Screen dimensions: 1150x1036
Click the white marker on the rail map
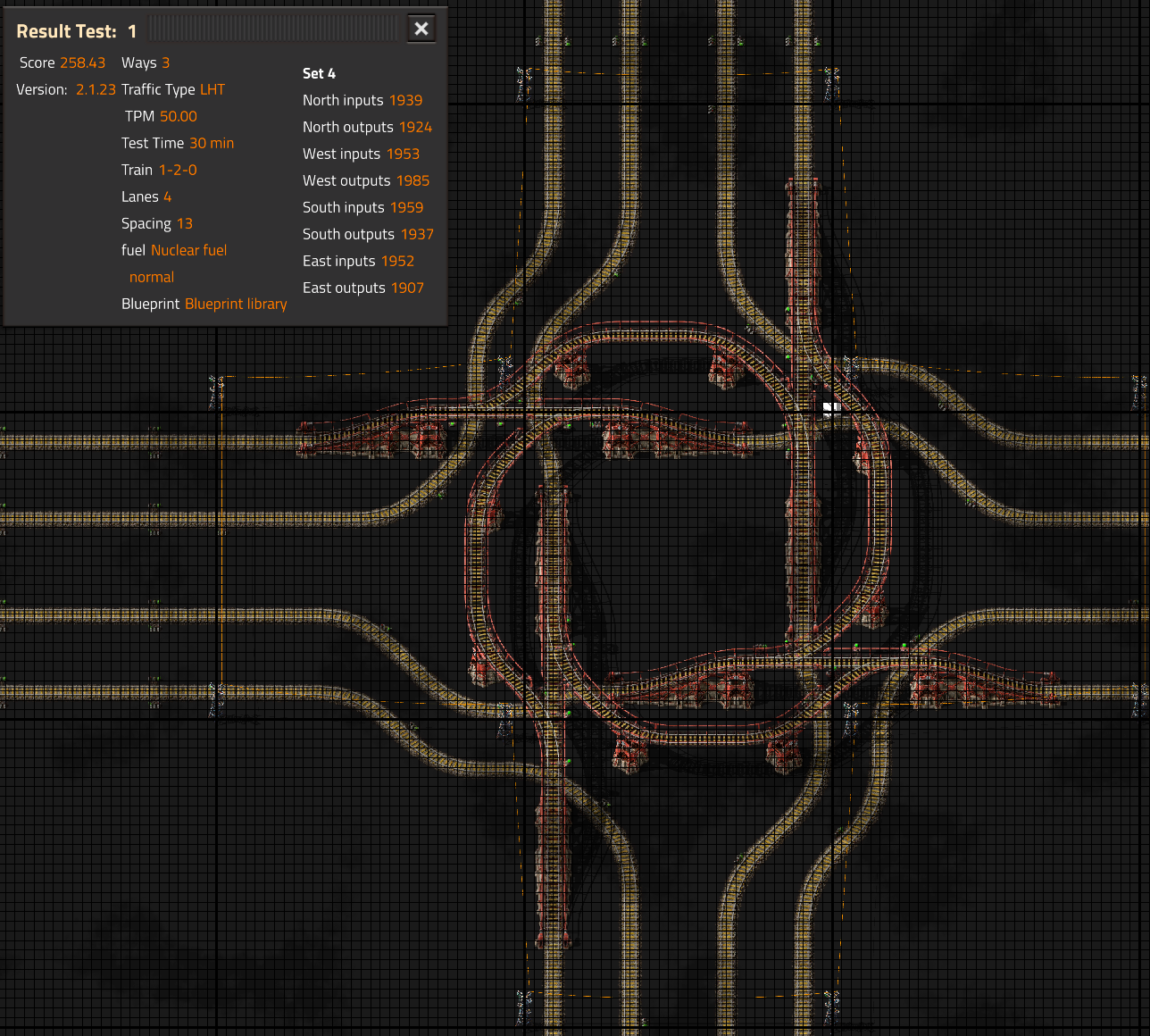[x=831, y=409]
